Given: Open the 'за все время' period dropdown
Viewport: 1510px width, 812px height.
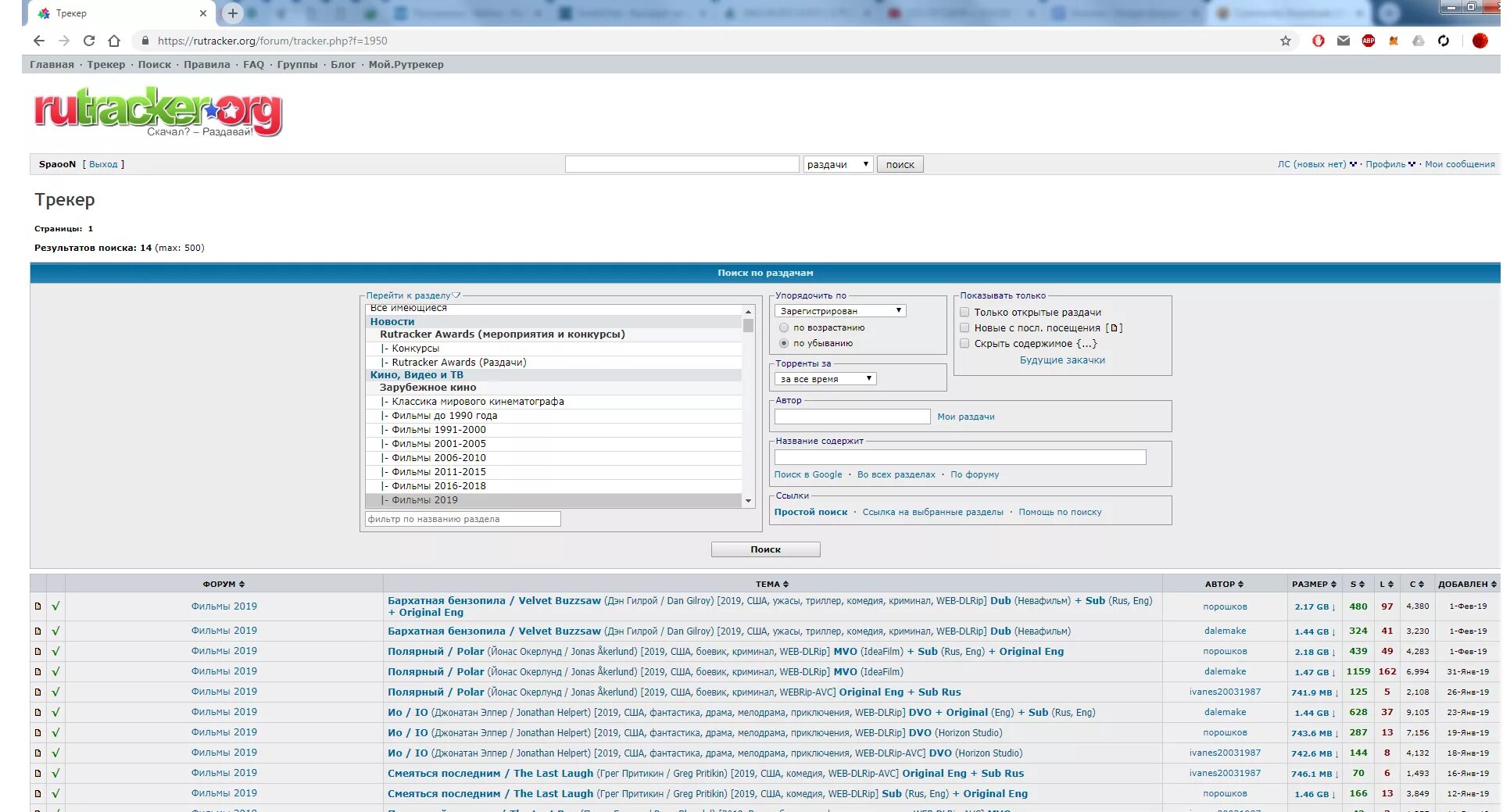Looking at the screenshot, I should pyautogui.click(x=825, y=379).
